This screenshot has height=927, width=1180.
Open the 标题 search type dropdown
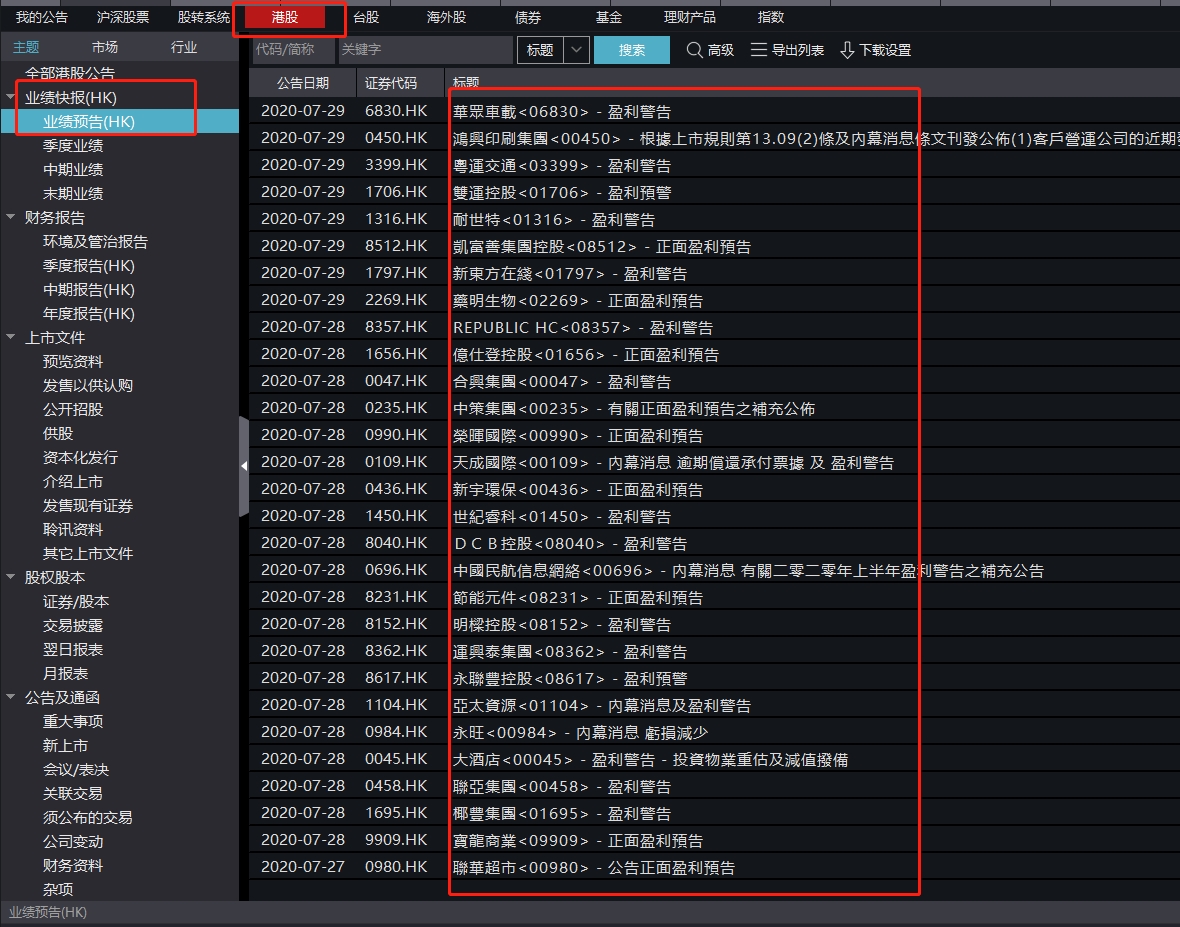(x=576, y=50)
